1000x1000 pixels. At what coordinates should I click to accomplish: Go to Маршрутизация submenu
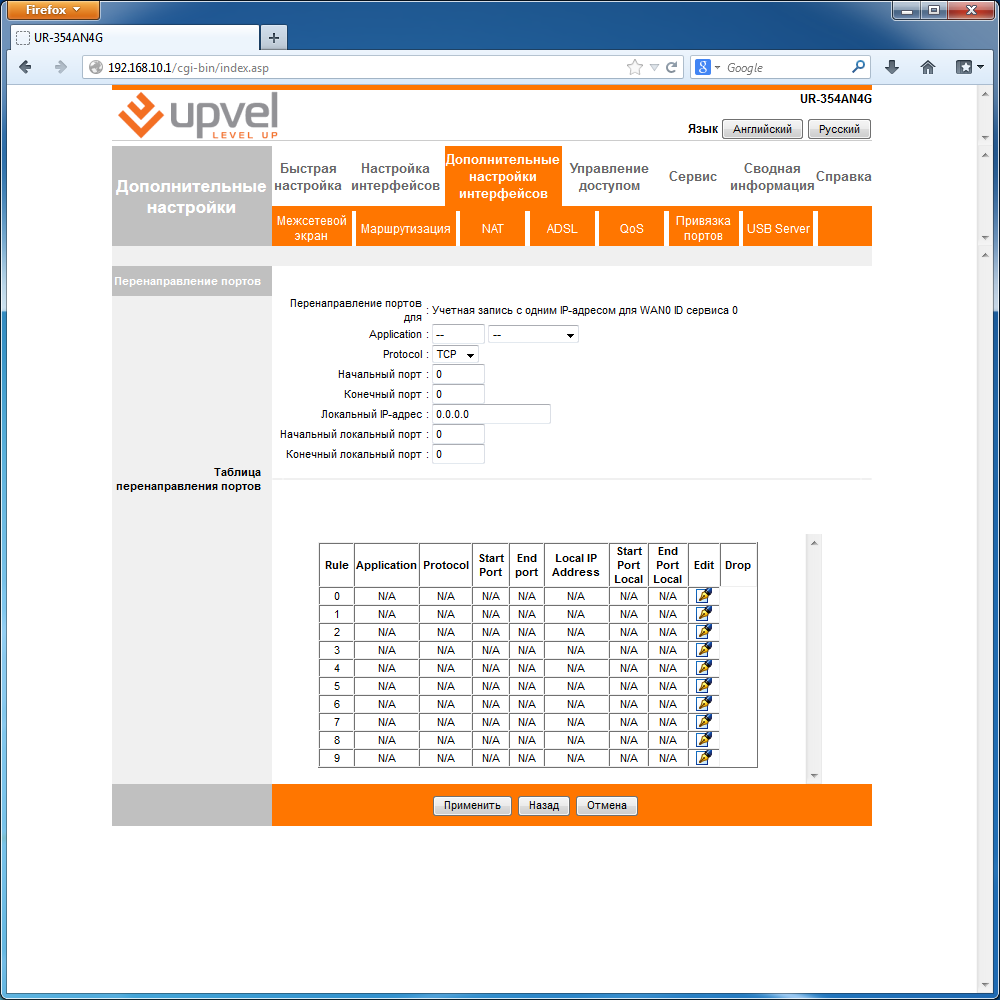point(406,228)
